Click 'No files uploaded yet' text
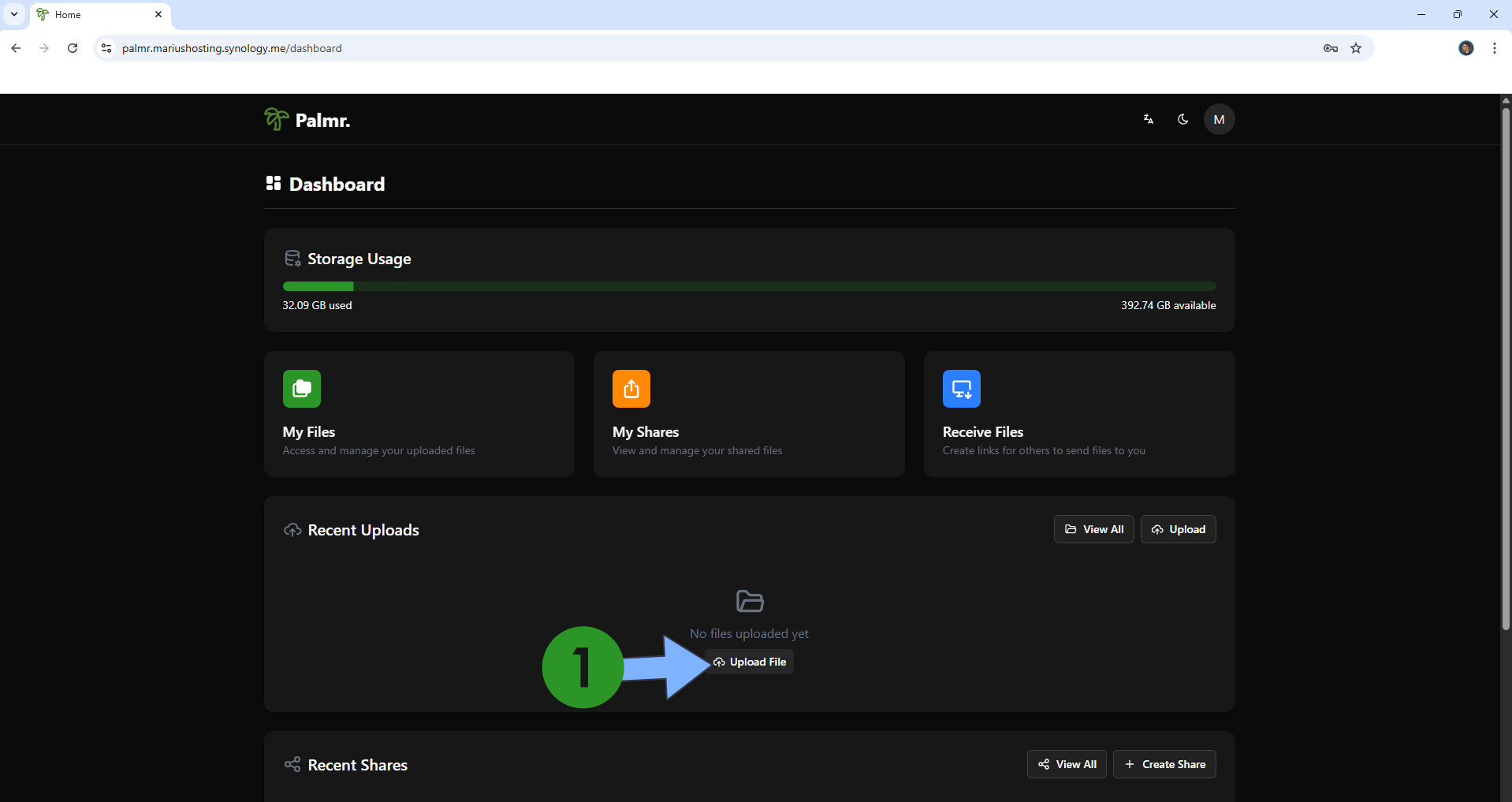Screen dimensions: 1512x802 click(x=750, y=633)
